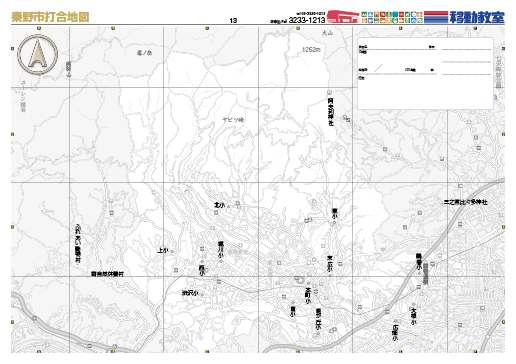Click the page number 13 in header
Screen dimensions: 516x364
pos(233,20)
